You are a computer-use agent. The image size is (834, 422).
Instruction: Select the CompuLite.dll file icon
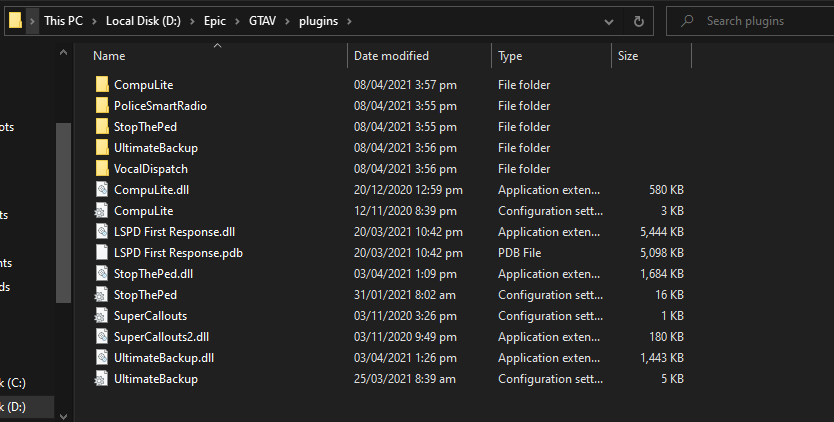pyautogui.click(x=101, y=190)
